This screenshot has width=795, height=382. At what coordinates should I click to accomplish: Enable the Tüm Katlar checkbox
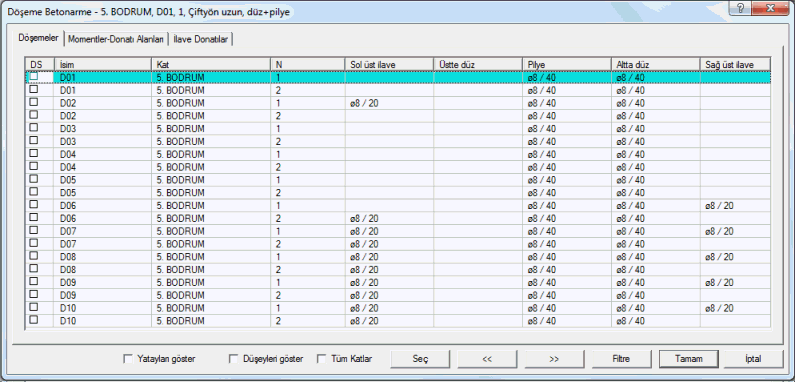pyautogui.click(x=321, y=359)
